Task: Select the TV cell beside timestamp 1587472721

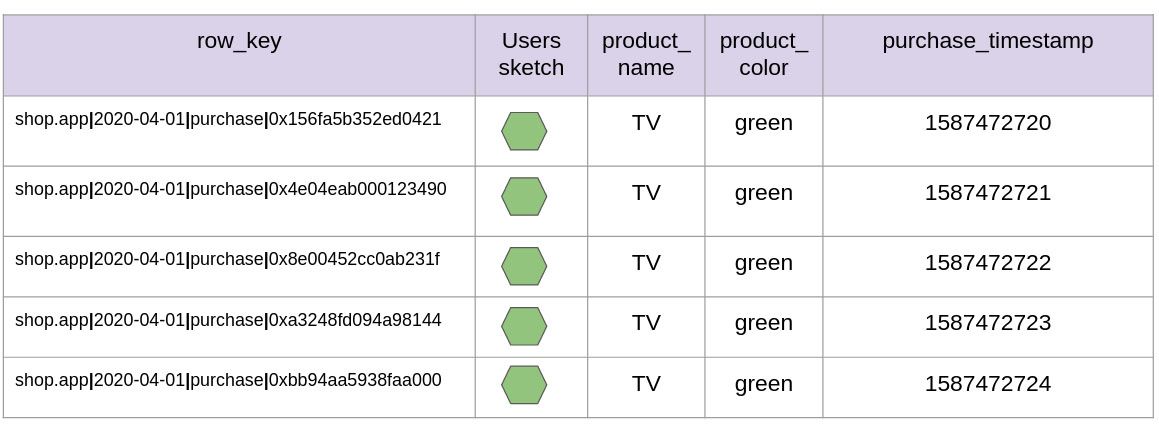Action: click(646, 193)
